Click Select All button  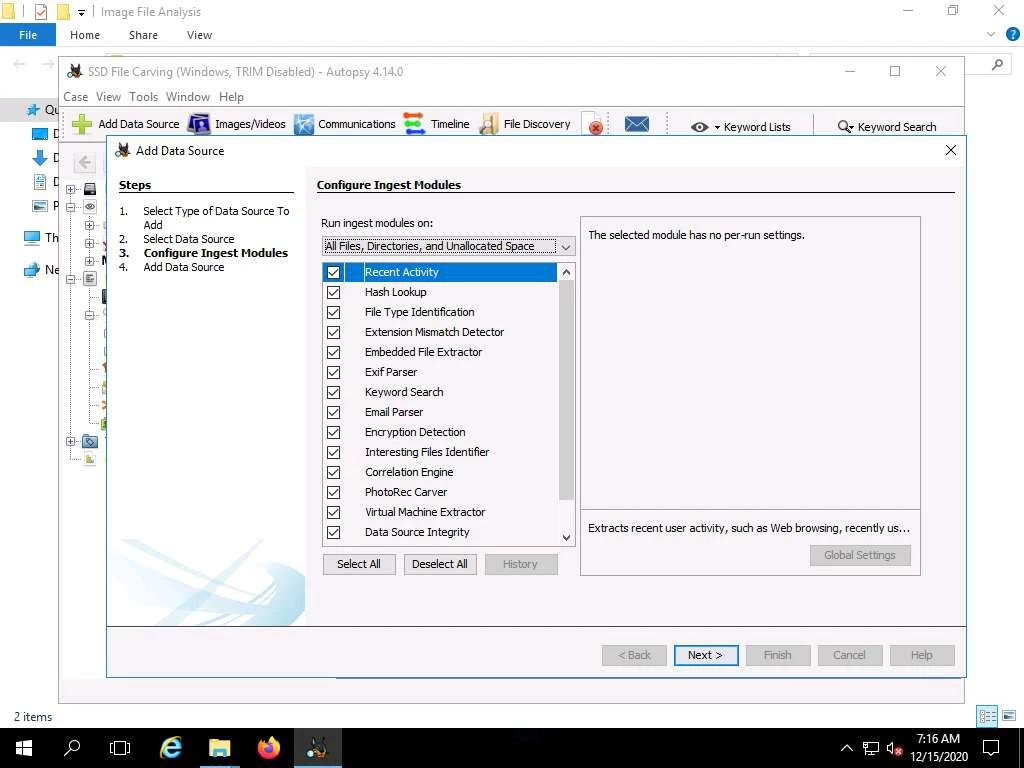point(359,564)
